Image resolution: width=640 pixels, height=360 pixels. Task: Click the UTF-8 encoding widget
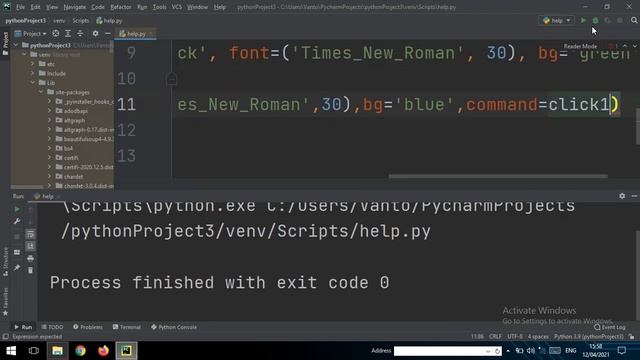click(515, 337)
